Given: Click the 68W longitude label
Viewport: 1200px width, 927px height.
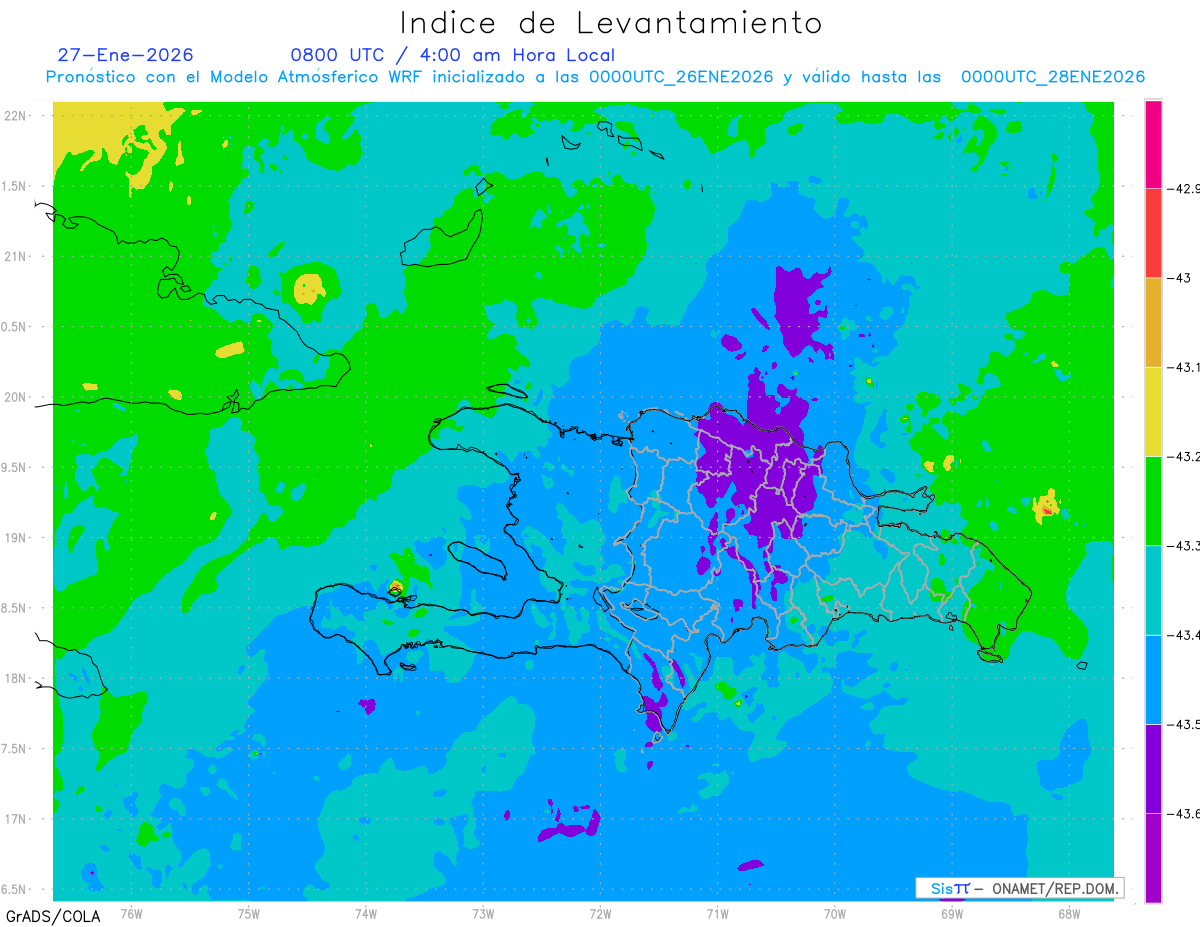Looking at the screenshot, I should coord(1068,912).
